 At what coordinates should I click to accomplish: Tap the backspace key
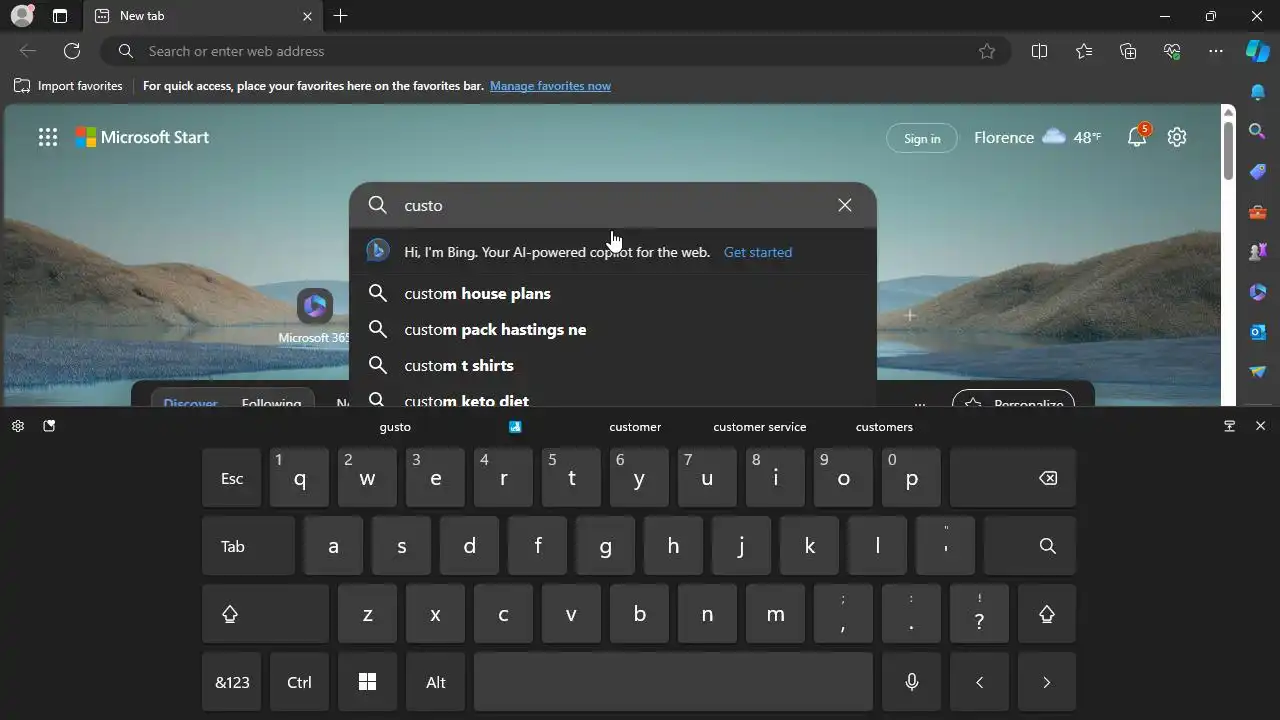[1012, 478]
